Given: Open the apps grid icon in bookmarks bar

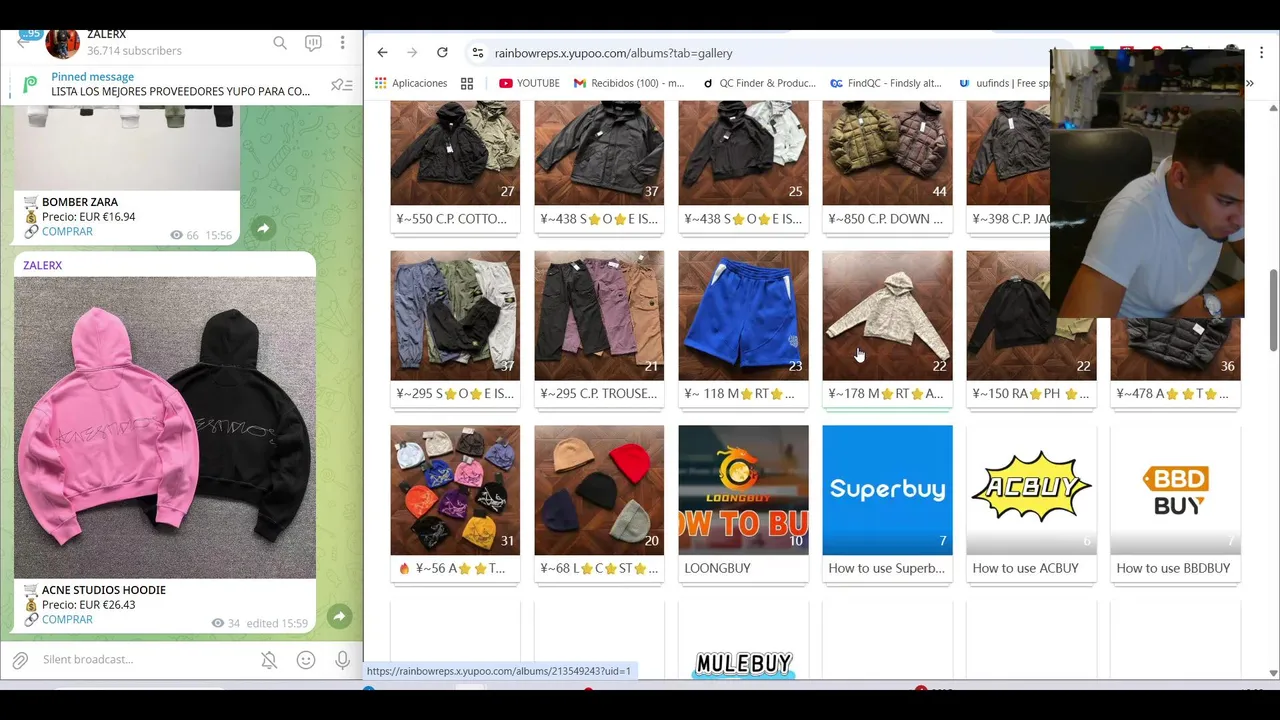Looking at the screenshot, I should pyautogui.click(x=467, y=83).
